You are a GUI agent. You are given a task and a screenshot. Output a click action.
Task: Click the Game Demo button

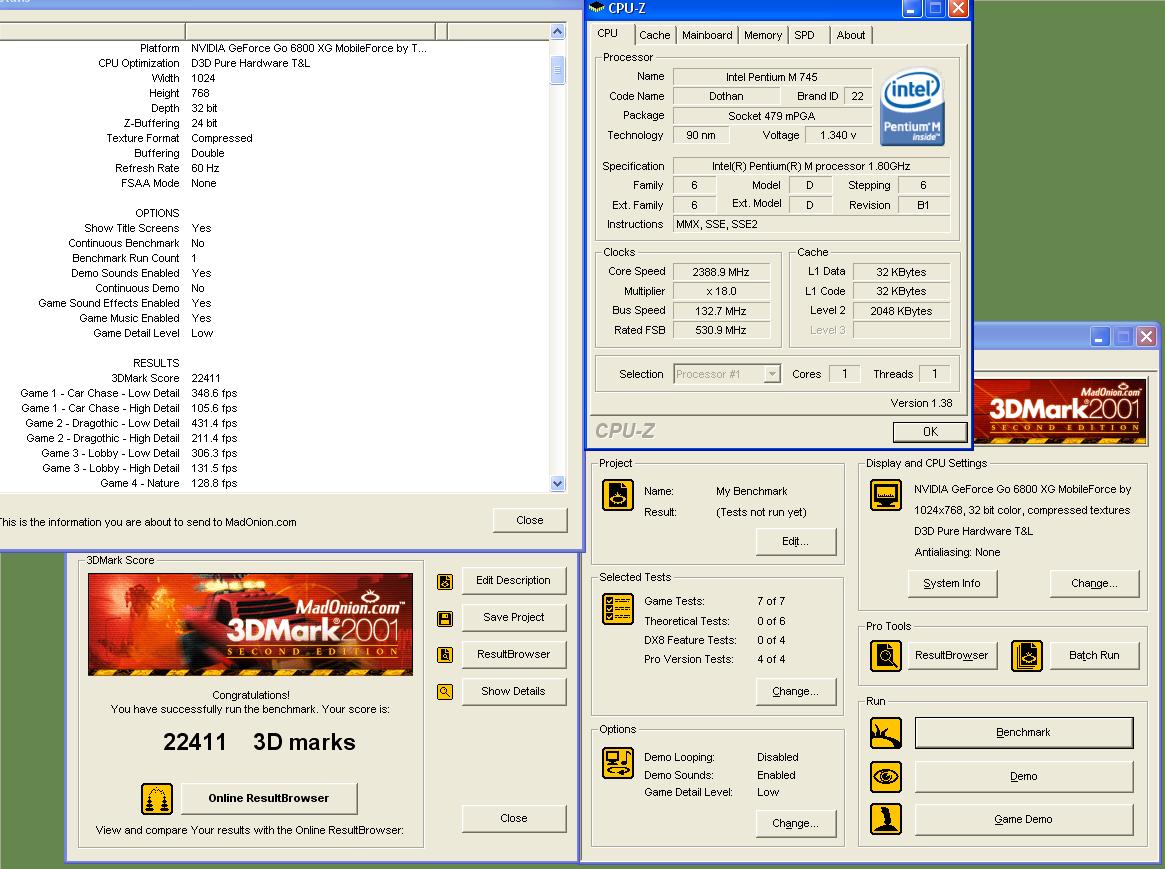pos(1024,820)
